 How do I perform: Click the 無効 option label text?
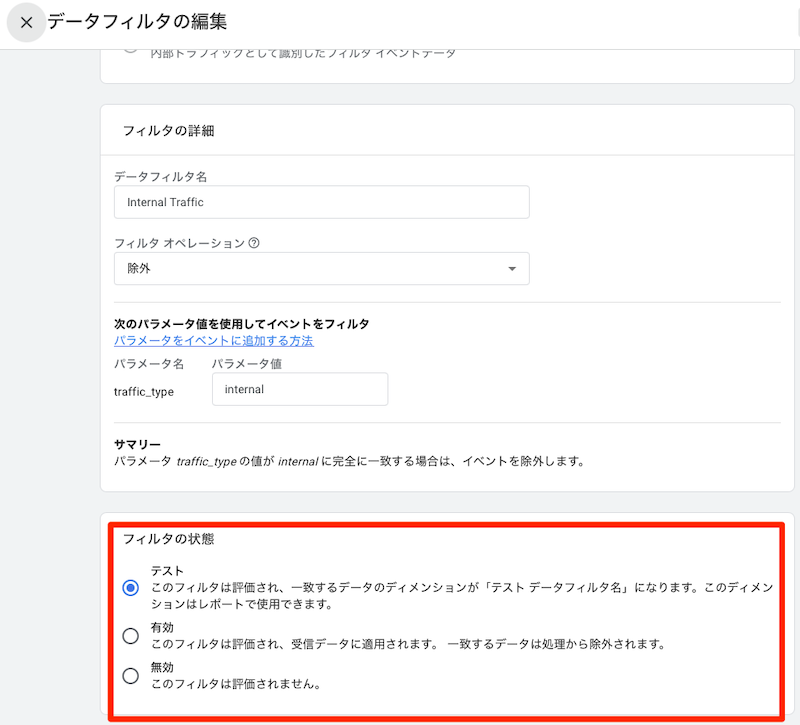[162, 667]
